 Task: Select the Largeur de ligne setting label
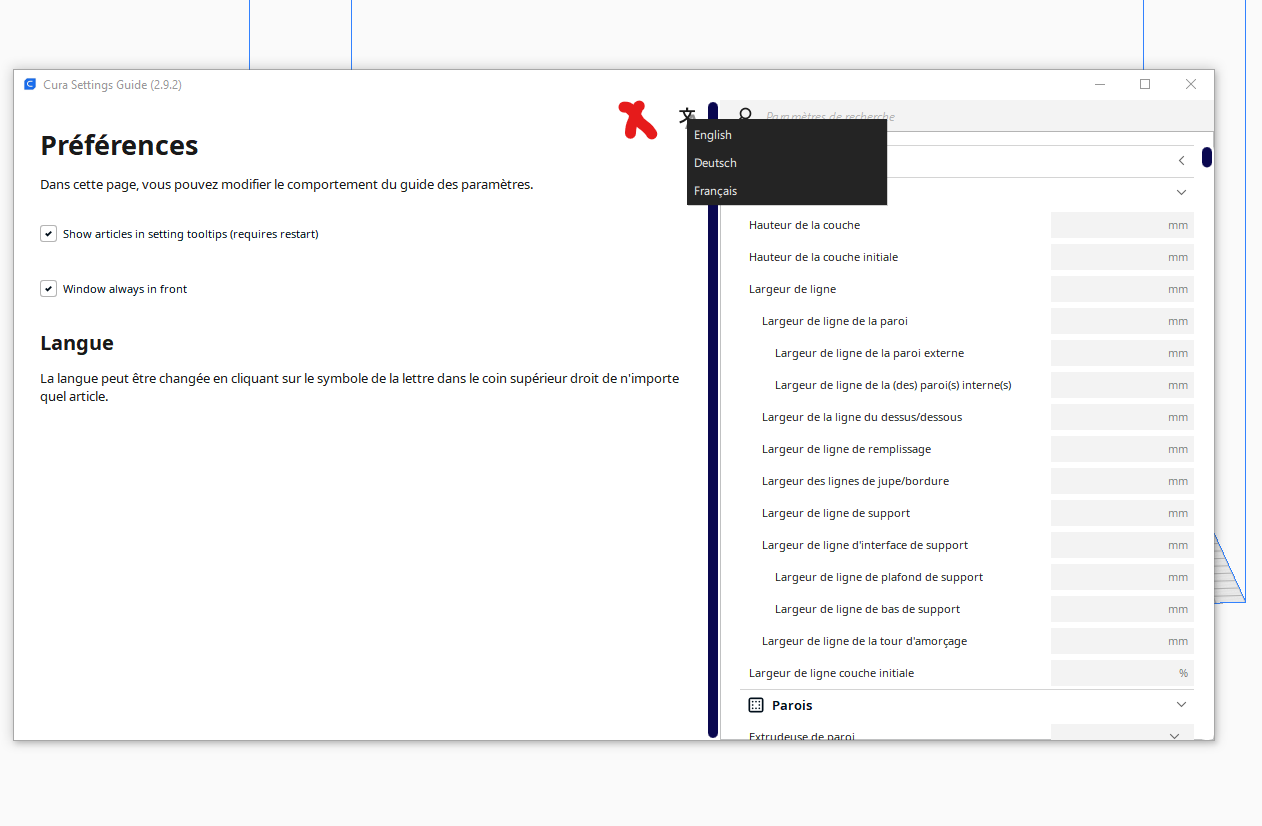(x=792, y=289)
